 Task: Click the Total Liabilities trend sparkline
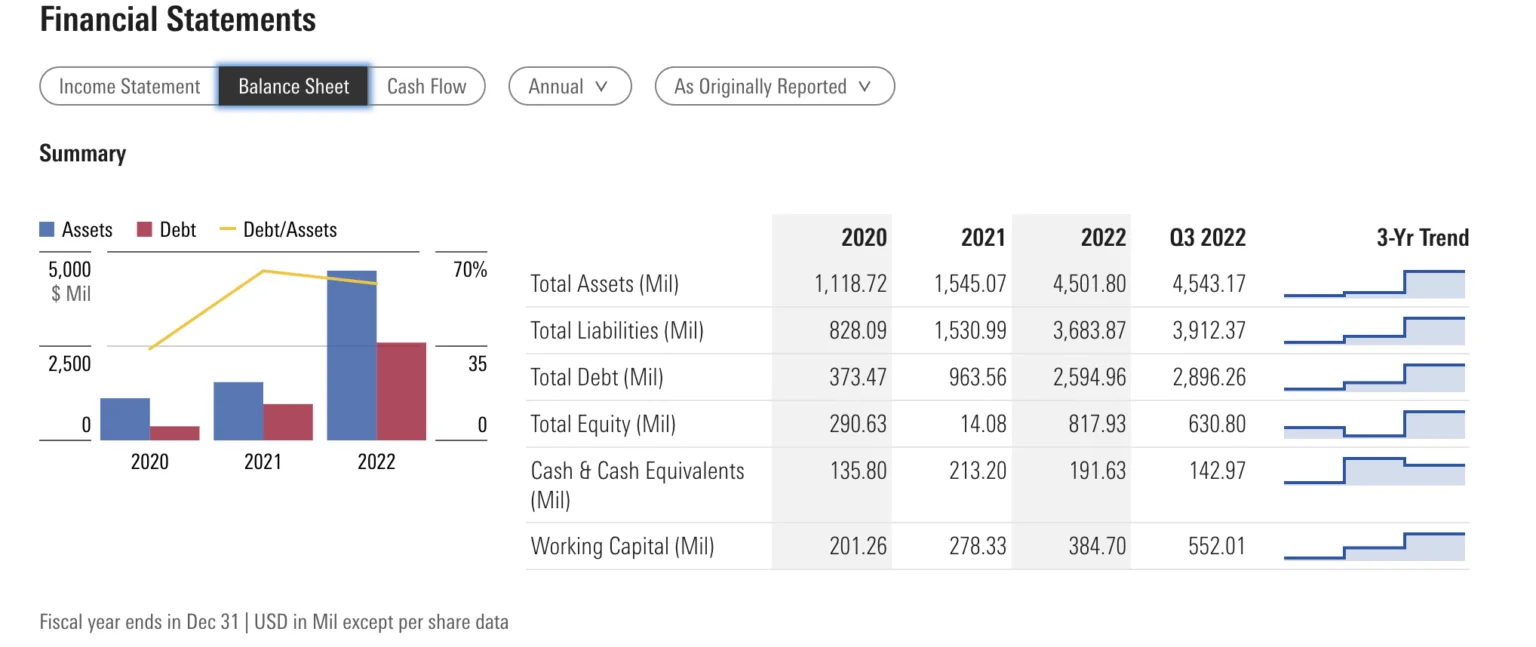tap(1374, 330)
